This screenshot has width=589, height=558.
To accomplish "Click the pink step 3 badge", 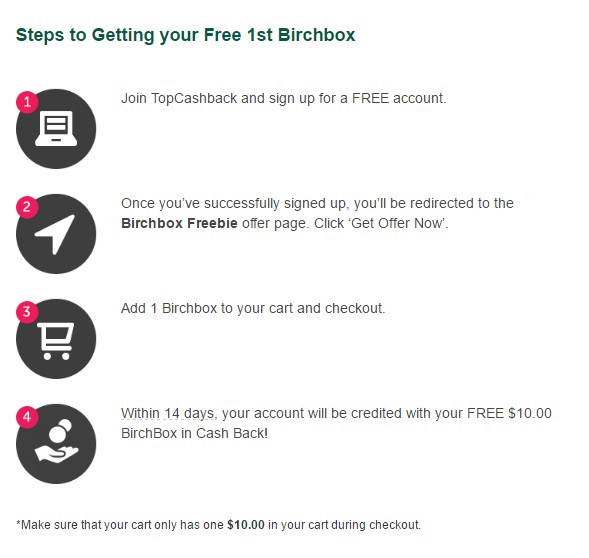I will (27, 312).
